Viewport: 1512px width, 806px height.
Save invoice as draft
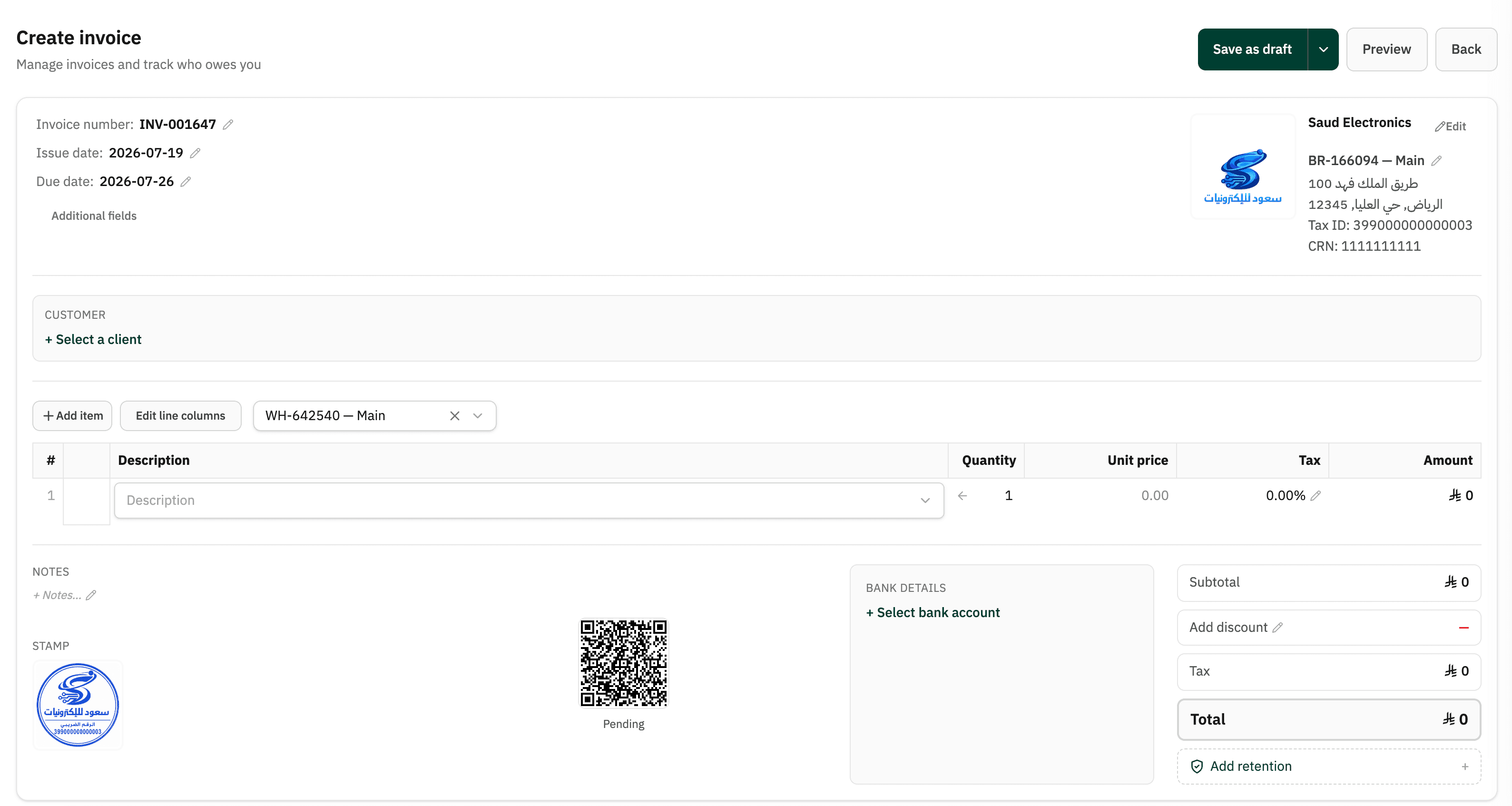click(1252, 49)
